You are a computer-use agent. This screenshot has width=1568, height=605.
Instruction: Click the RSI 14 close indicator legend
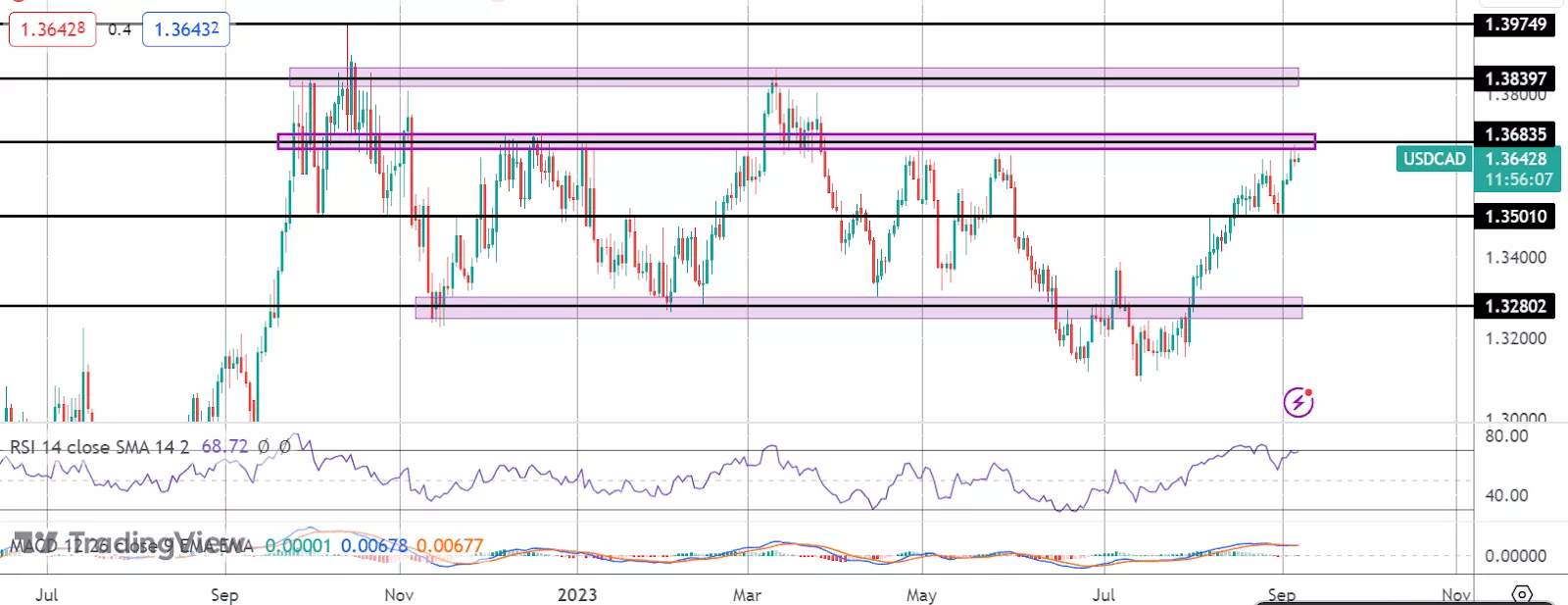pos(99,447)
